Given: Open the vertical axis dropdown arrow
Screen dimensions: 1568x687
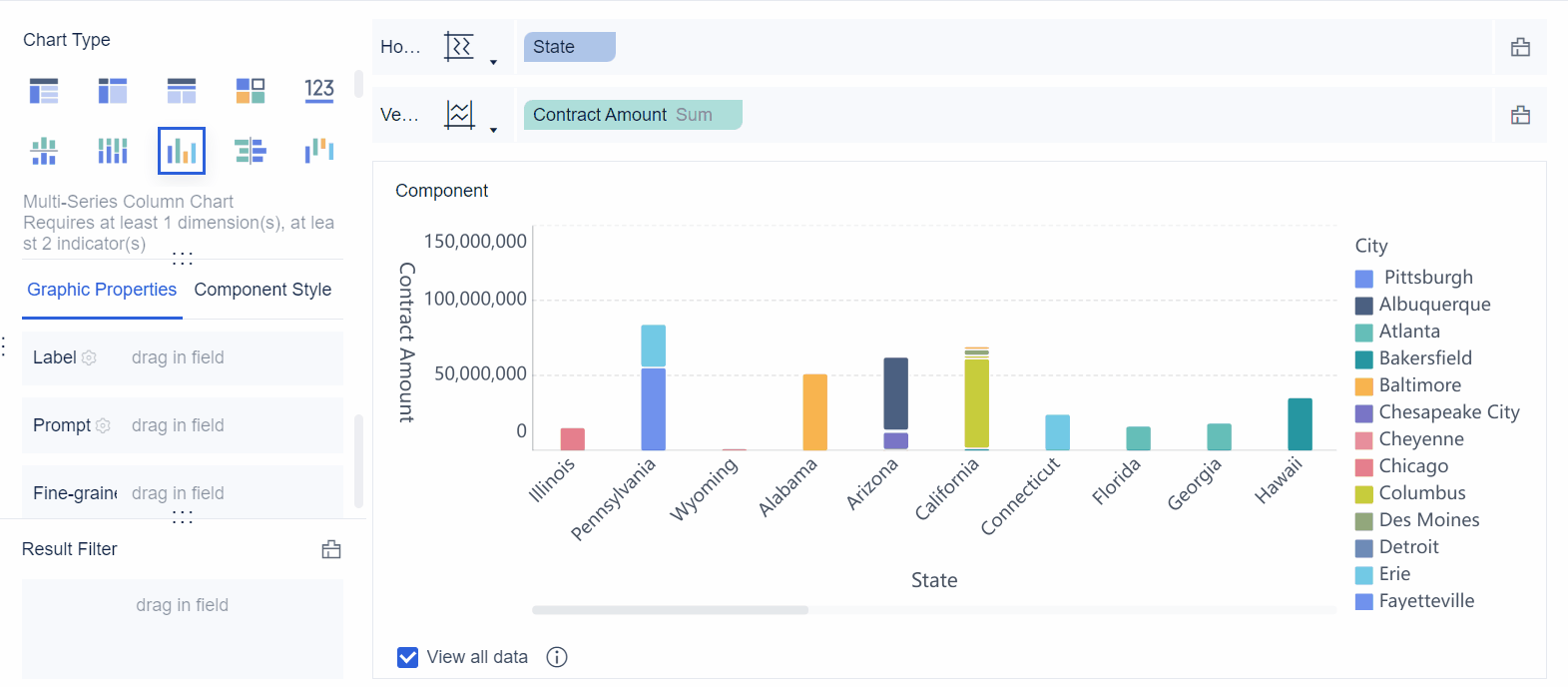Looking at the screenshot, I should tap(493, 130).
